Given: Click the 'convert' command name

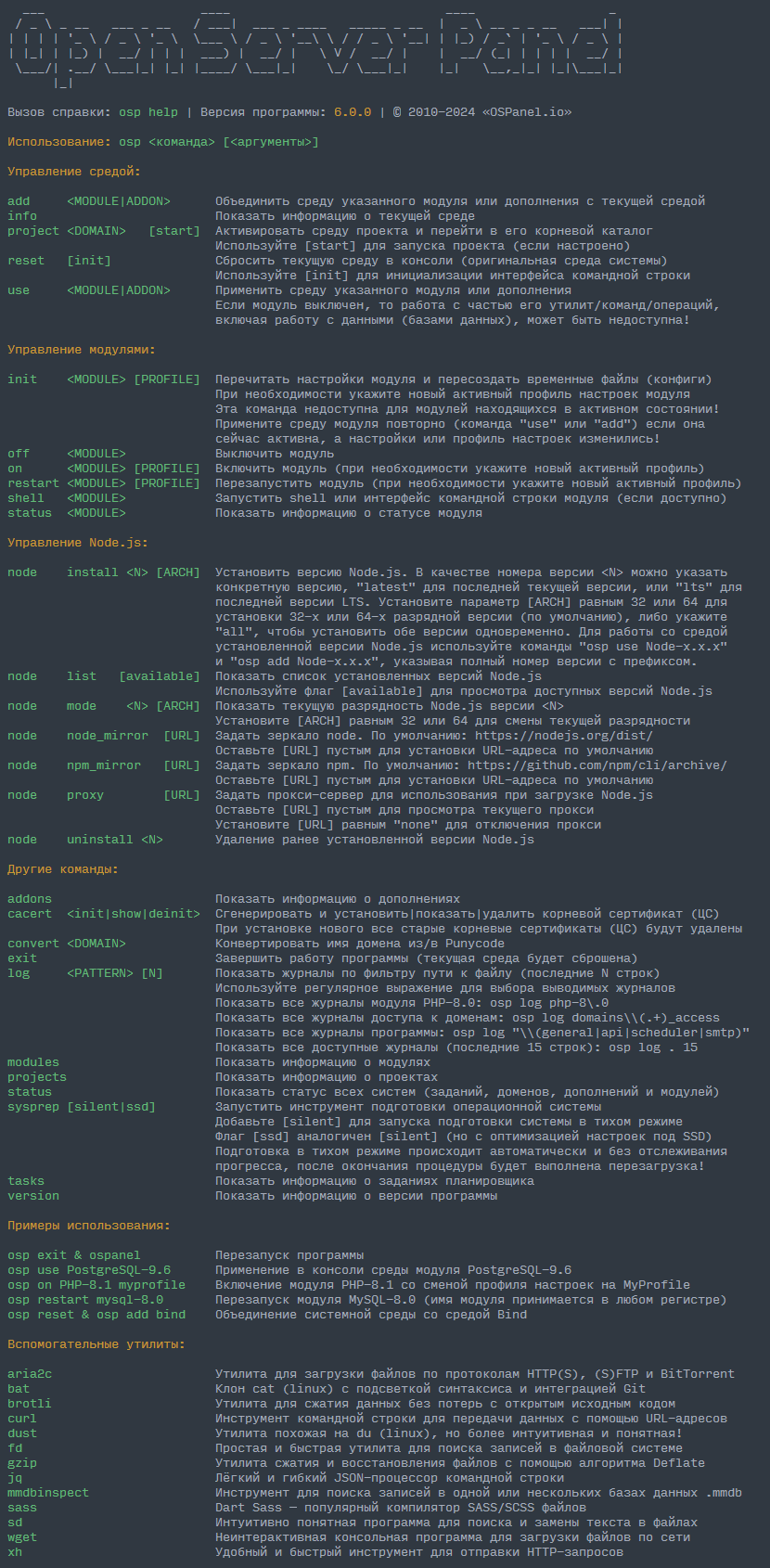Looking at the screenshot, I should (x=33, y=944).
